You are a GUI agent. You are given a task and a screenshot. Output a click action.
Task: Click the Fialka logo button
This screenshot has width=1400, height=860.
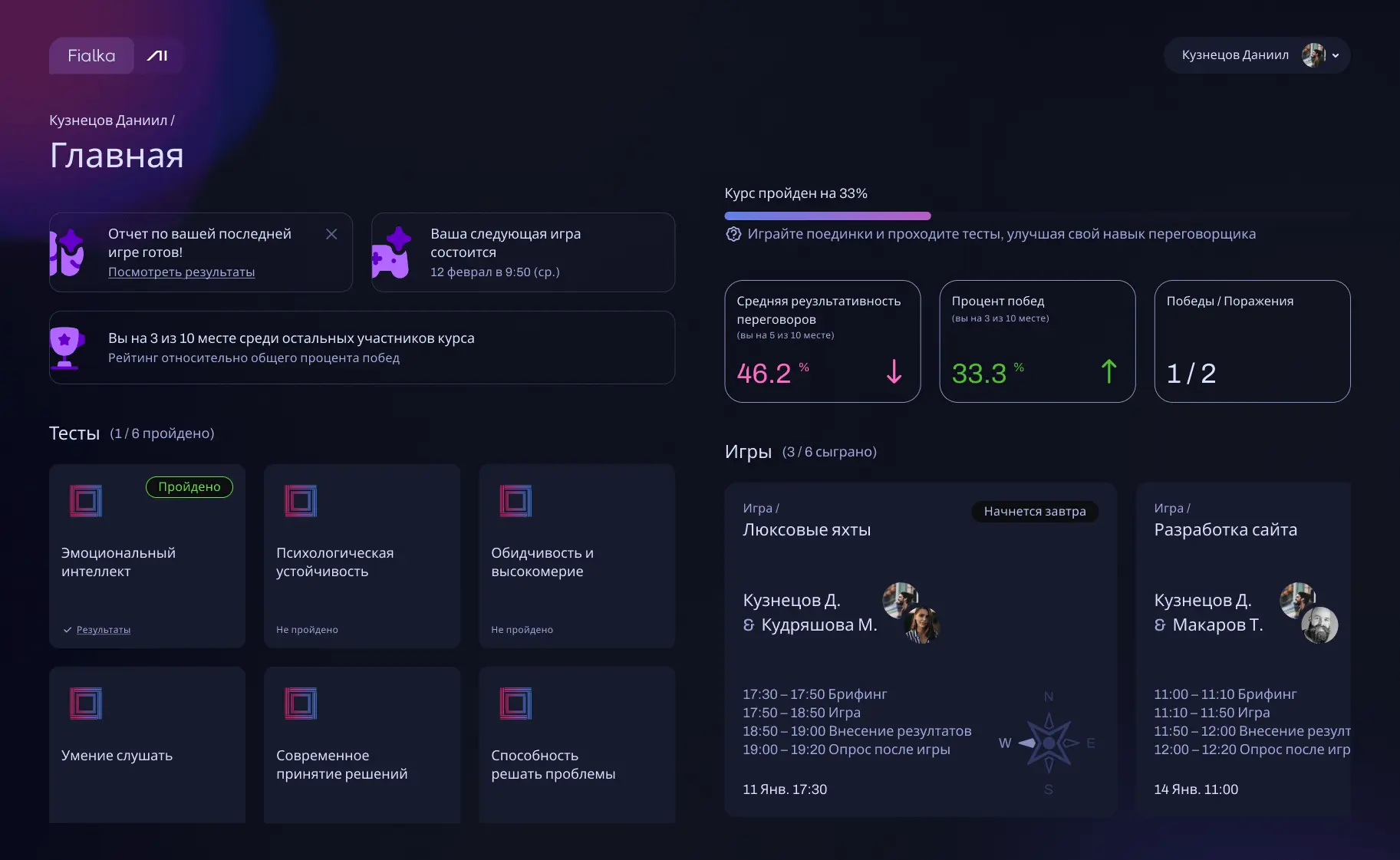point(91,55)
